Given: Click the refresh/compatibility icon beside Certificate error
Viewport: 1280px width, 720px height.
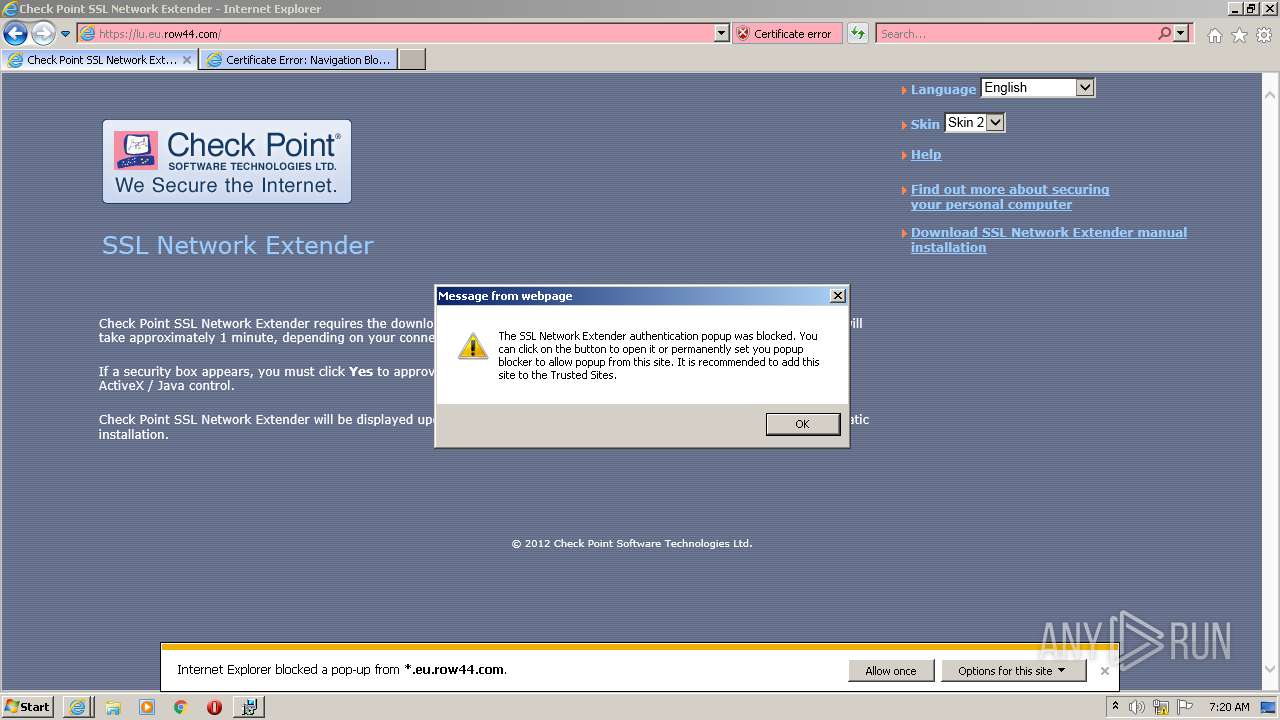Looking at the screenshot, I should 857,33.
